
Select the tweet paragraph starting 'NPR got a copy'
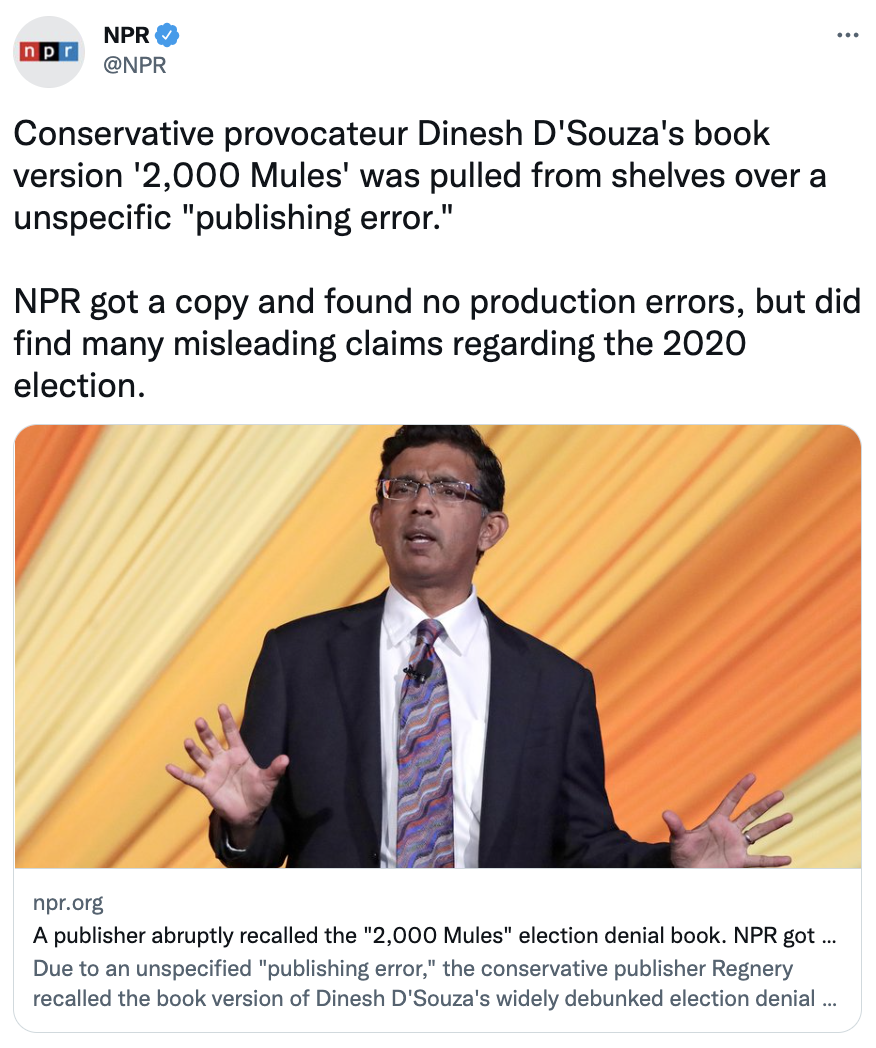[437, 344]
